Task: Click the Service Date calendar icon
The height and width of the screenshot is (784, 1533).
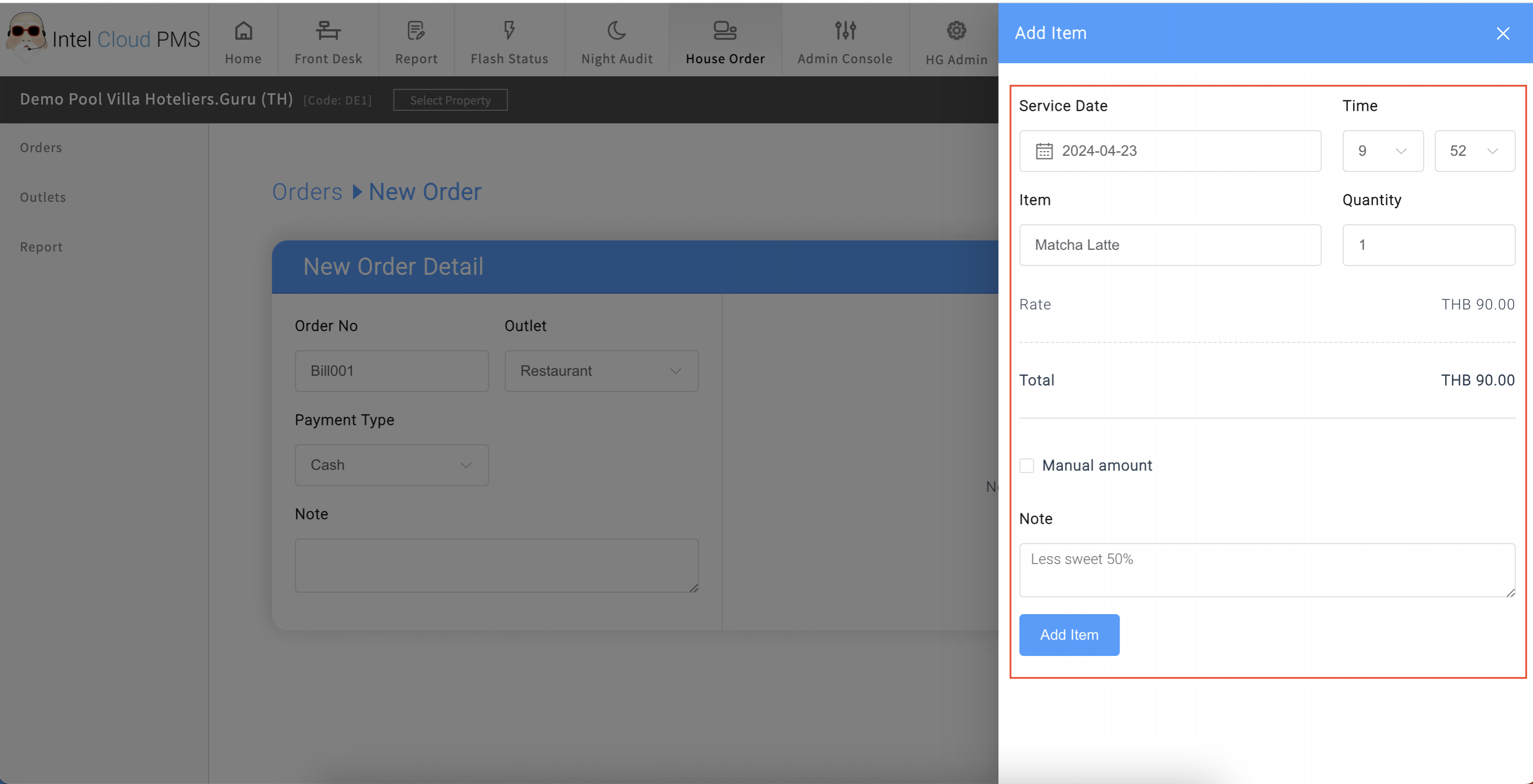Action: pyautogui.click(x=1044, y=151)
